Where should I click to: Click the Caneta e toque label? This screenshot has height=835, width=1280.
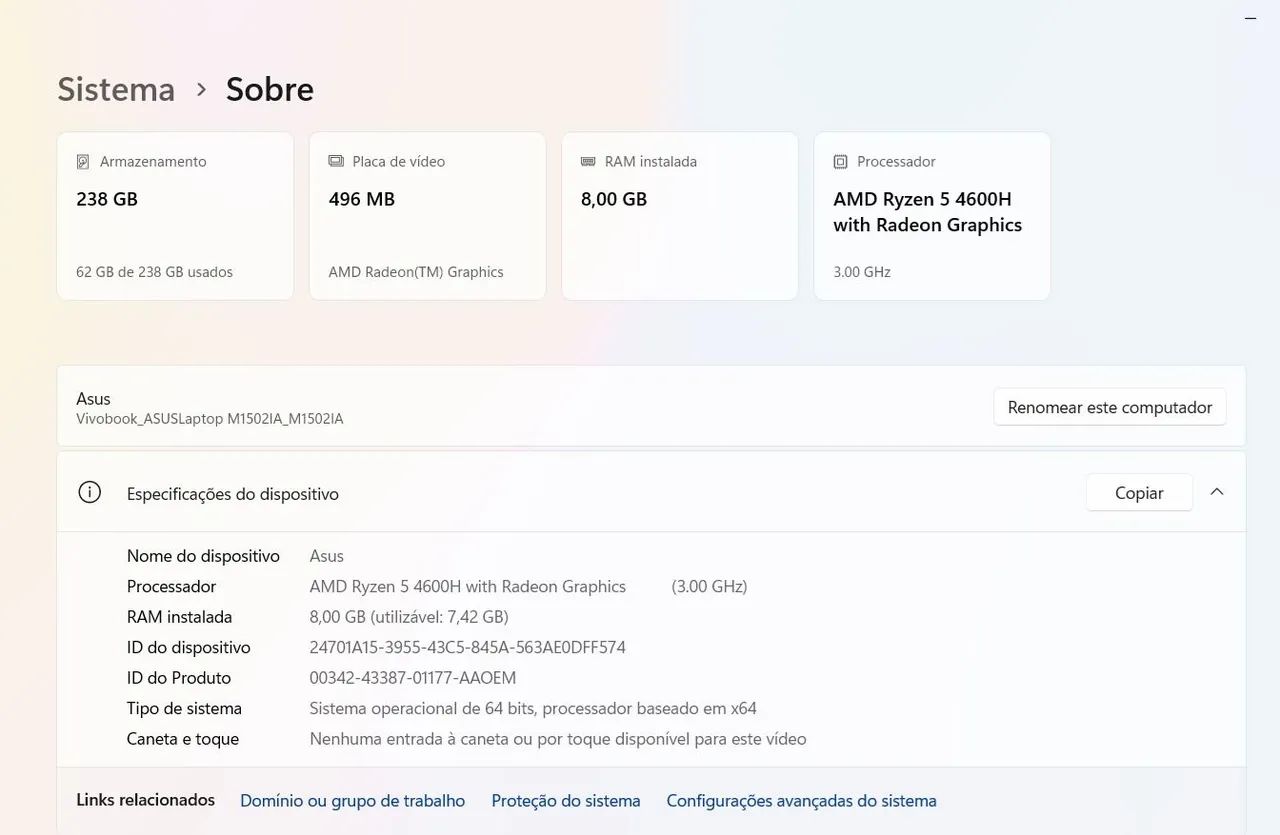point(183,739)
